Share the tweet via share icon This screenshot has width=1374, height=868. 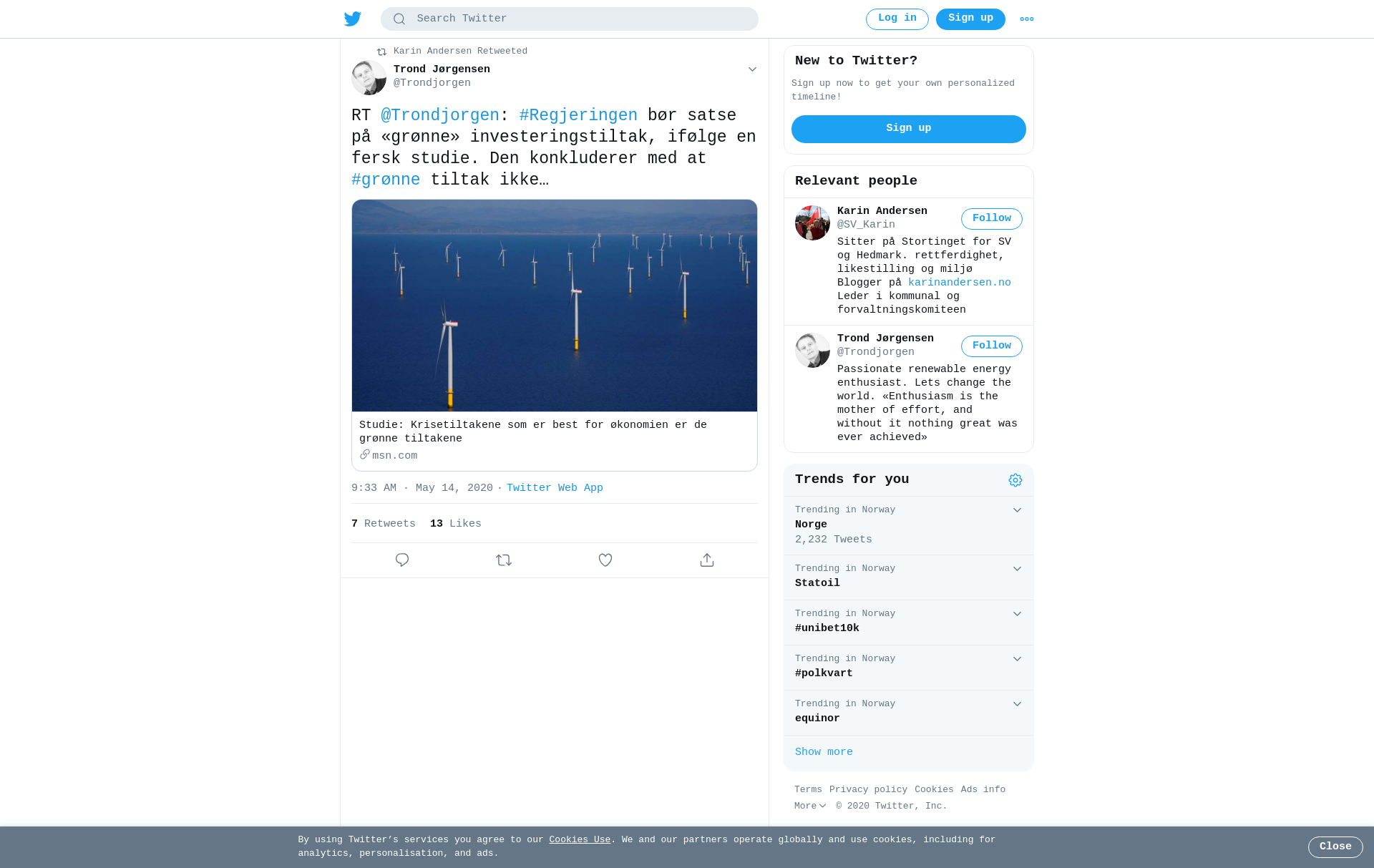click(x=707, y=560)
